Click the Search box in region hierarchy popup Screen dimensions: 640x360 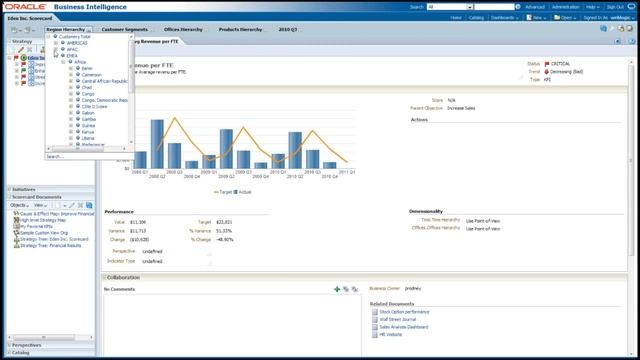(89, 156)
